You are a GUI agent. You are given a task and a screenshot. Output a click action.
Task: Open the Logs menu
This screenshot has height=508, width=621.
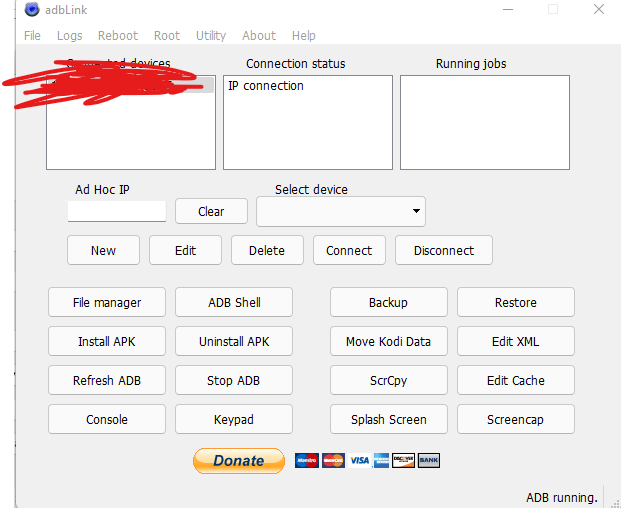70,36
